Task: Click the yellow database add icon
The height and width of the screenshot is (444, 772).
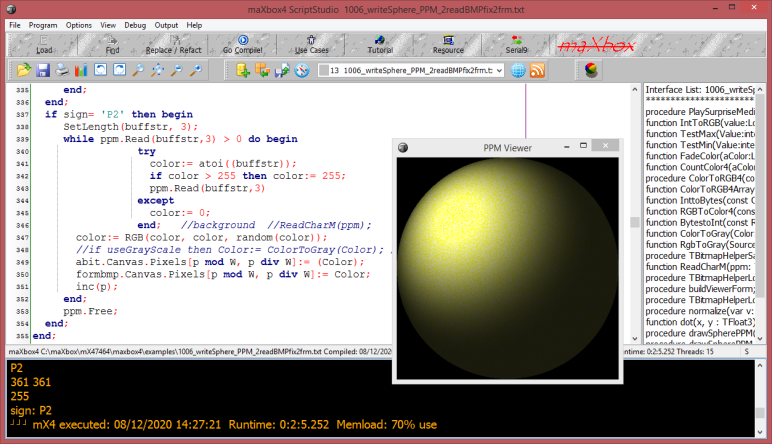Action: [243, 70]
